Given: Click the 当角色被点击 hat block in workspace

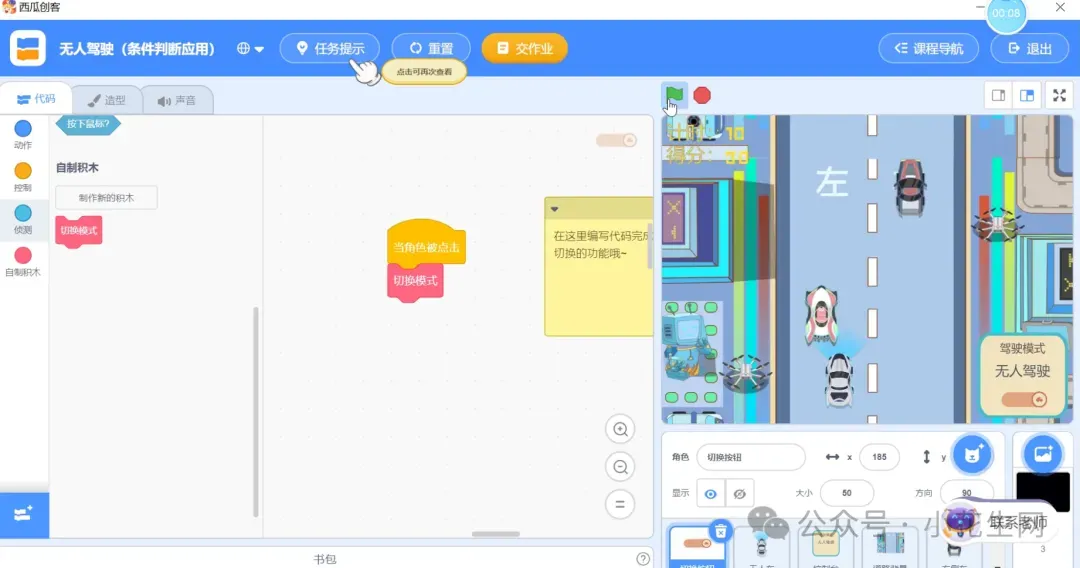Looking at the screenshot, I should click(426, 242).
